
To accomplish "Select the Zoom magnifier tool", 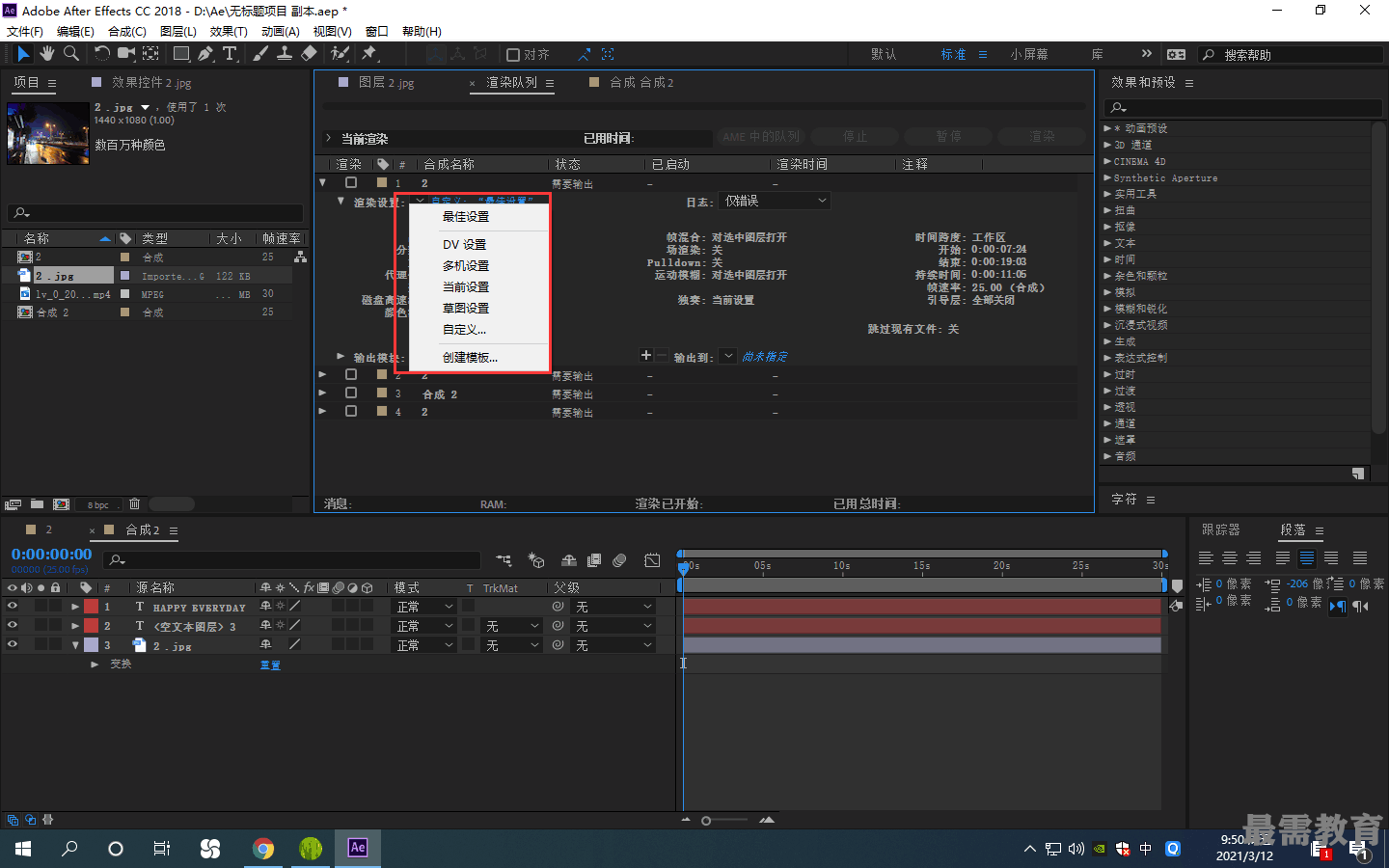I will [x=70, y=54].
